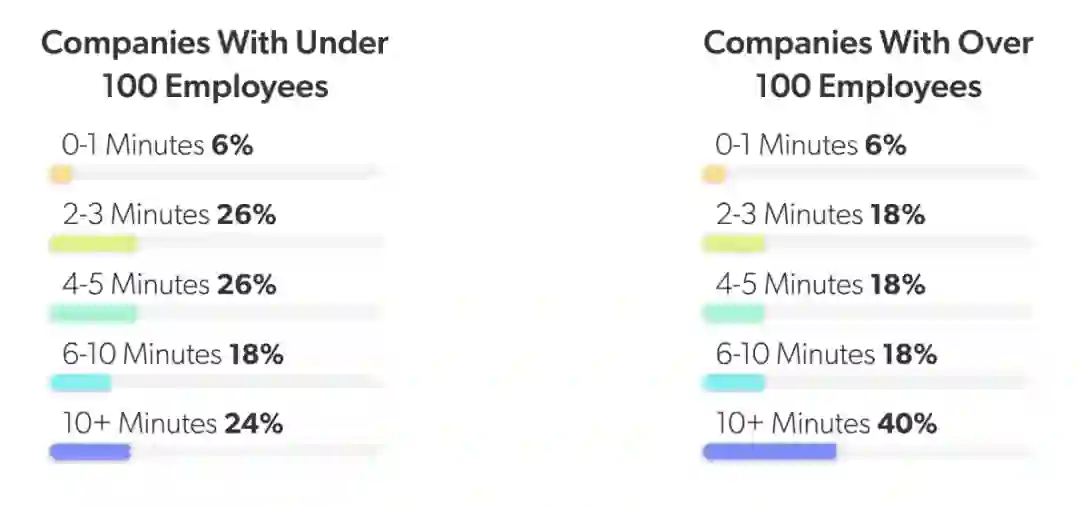
Task: Select the "4-5 Minutes 18%" label
Action: [x=819, y=285]
